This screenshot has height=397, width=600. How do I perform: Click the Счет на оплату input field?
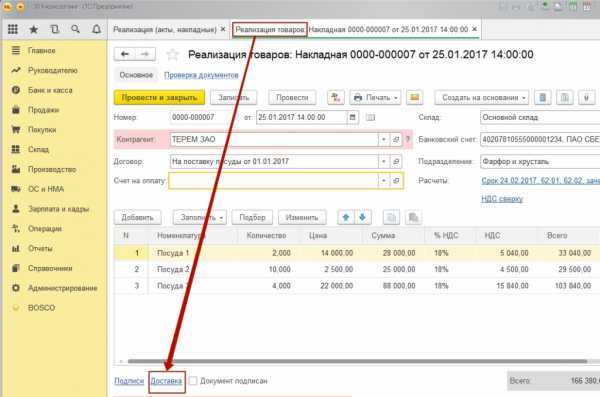point(273,181)
